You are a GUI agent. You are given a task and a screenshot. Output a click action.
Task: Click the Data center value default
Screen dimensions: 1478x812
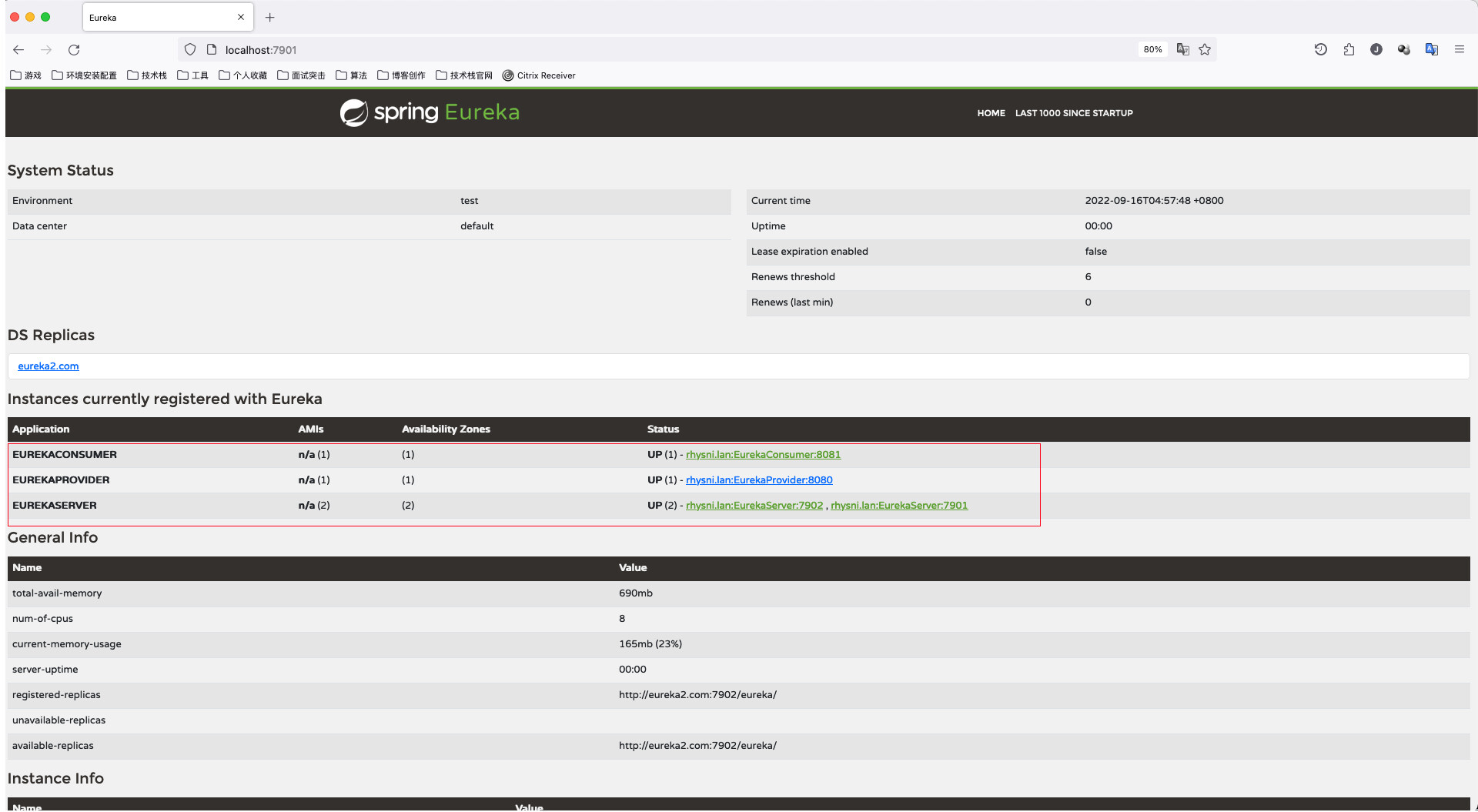tap(477, 226)
